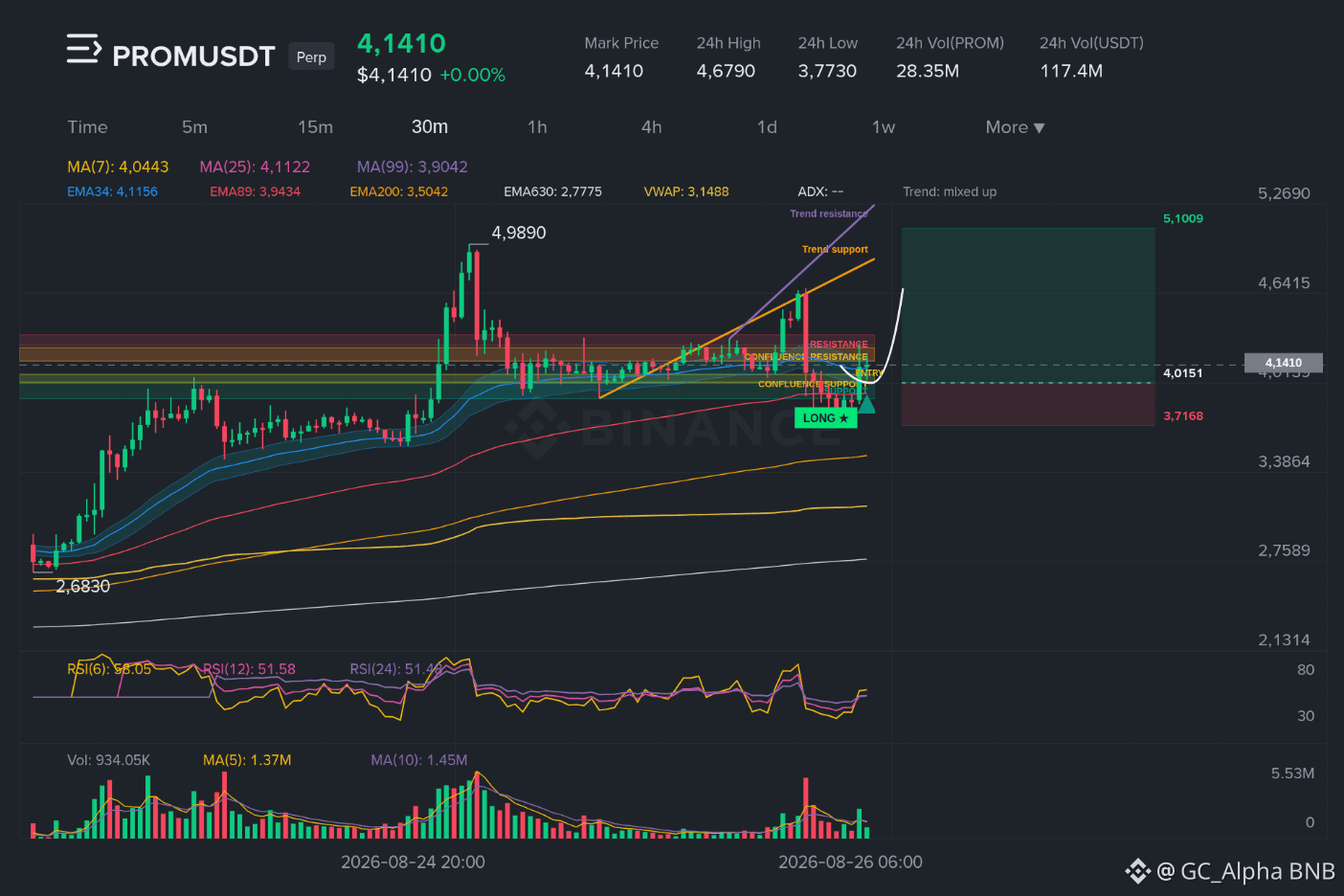Click the 24h High value 4,6790
This screenshot has width=1344, height=896.
pos(726,71)
